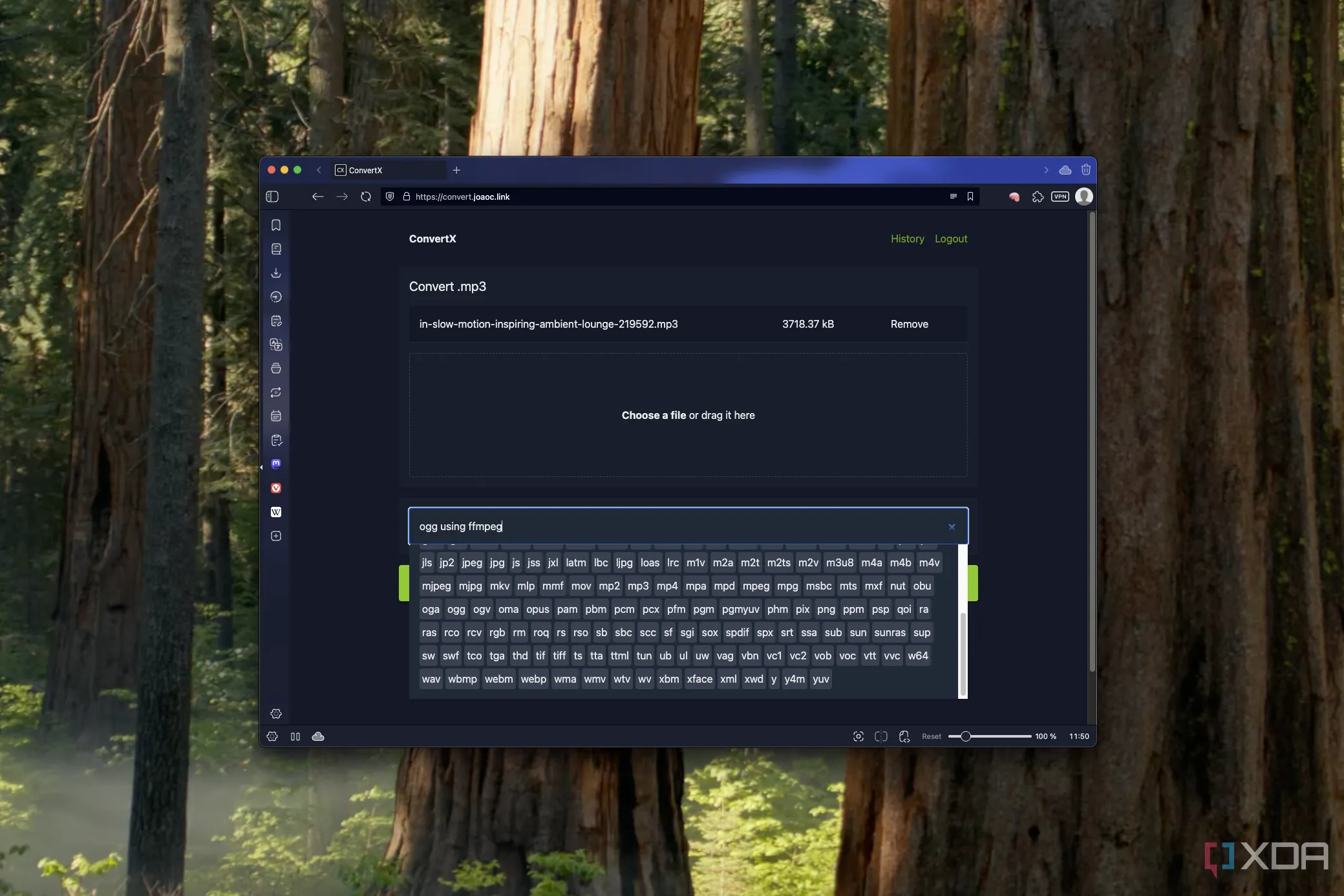Viewport: 1344px width, 896px height.
Task: Reset the page zoom
Action: [932, 736]
